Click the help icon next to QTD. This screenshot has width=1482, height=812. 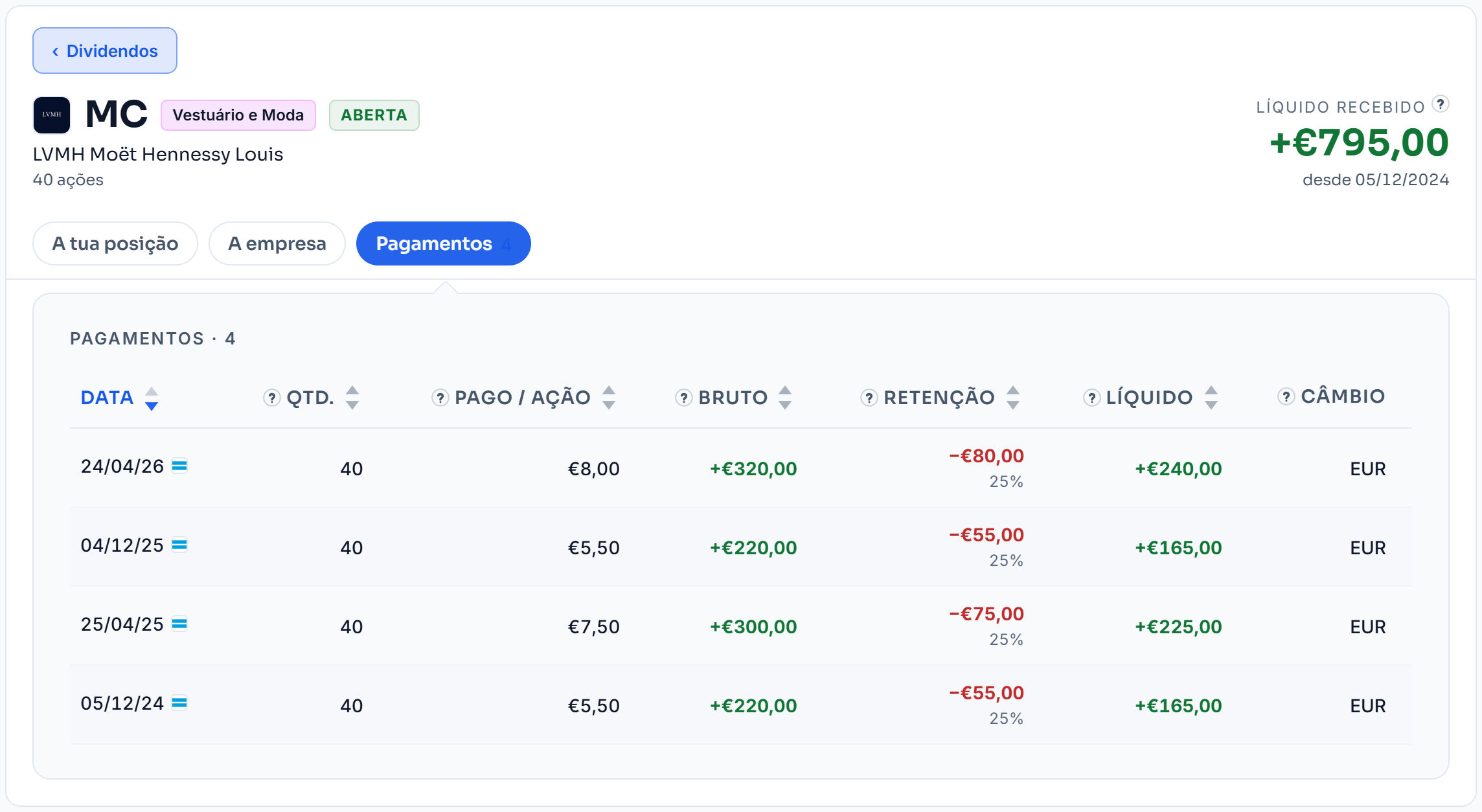pos(271,398)
